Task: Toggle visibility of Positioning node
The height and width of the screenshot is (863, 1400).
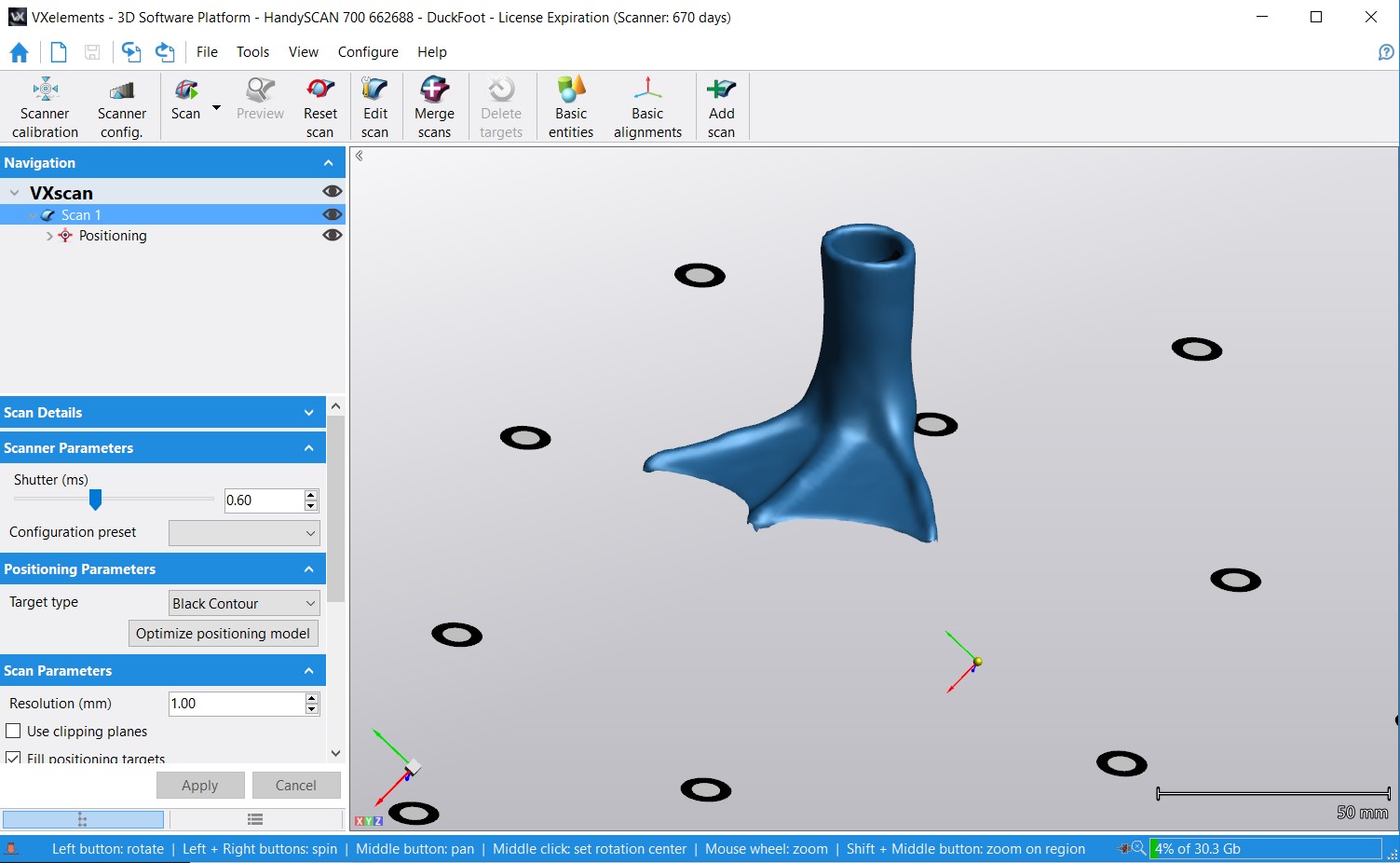Action: pyautogui.click(x=333, y=235)
